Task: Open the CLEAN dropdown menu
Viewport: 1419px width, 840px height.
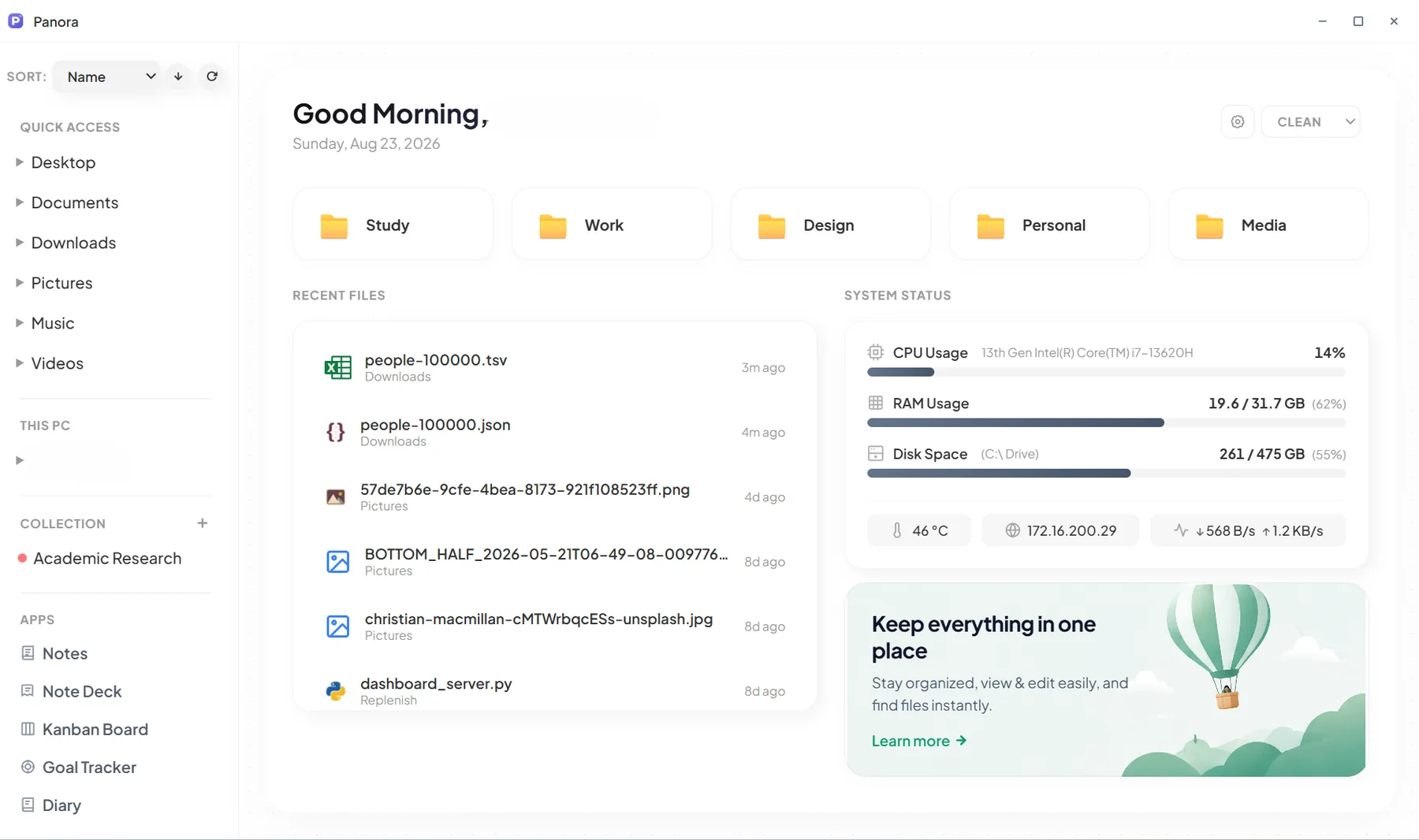Action: (1311, 122)
